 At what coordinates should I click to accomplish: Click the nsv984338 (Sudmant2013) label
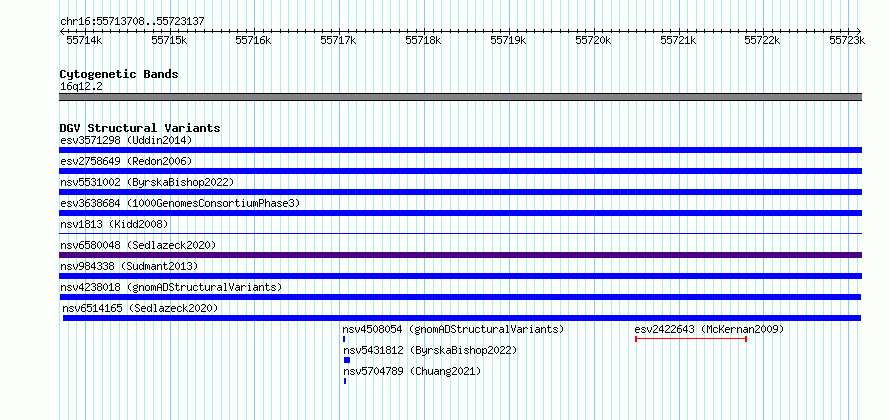[x=129, y=266]
